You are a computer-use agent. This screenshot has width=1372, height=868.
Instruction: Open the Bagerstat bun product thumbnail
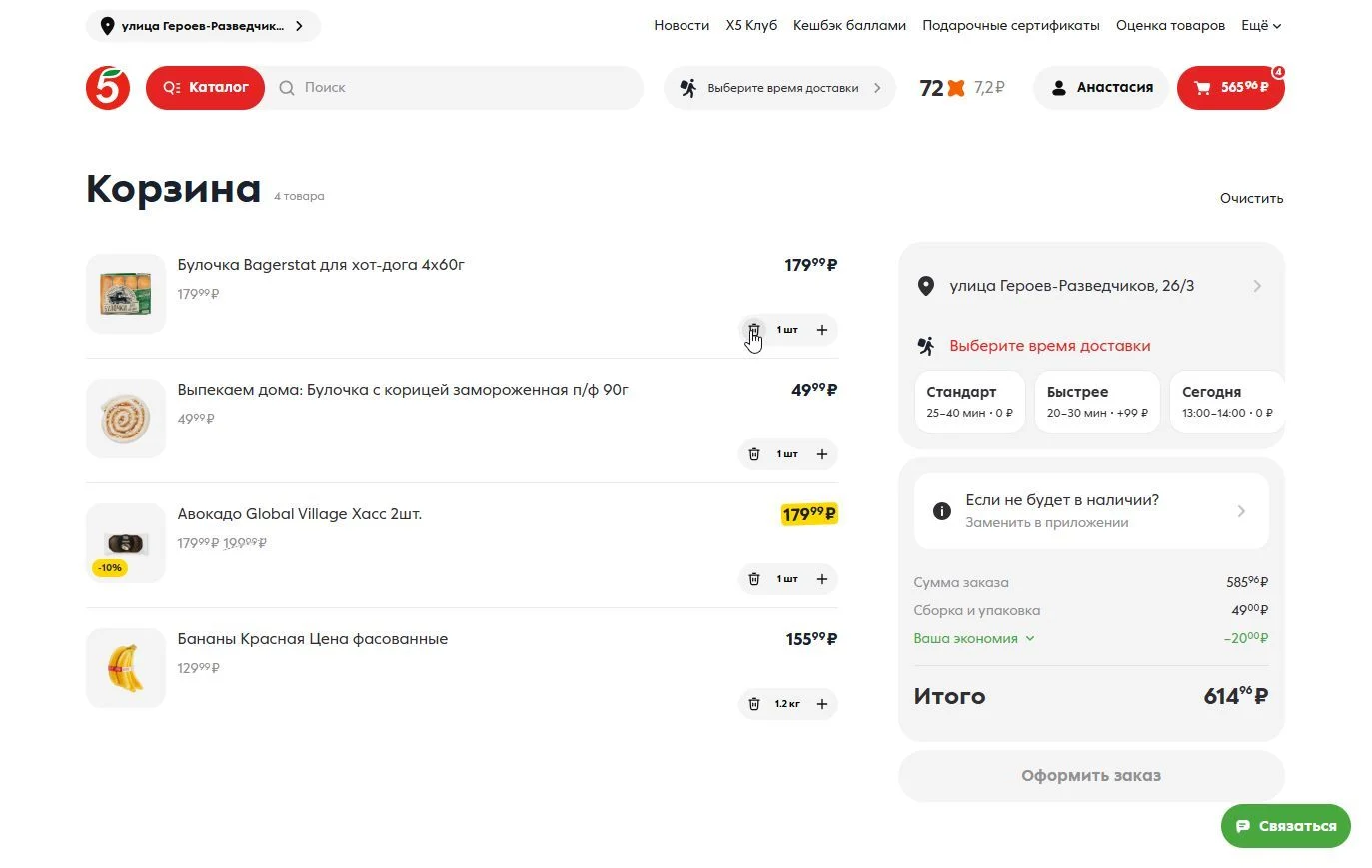(126, 294)
